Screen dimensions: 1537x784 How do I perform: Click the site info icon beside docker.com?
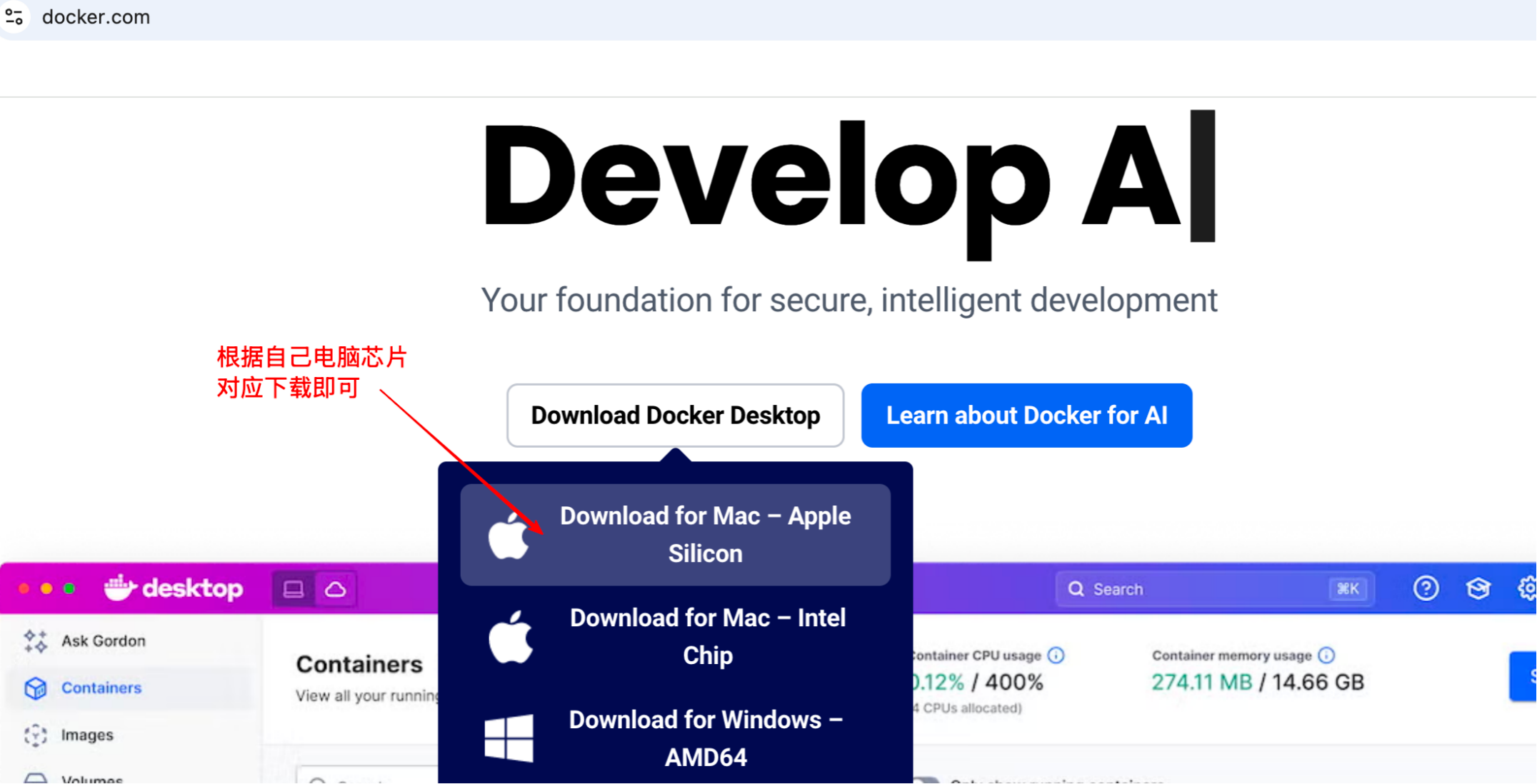click(x=14, y=16)
